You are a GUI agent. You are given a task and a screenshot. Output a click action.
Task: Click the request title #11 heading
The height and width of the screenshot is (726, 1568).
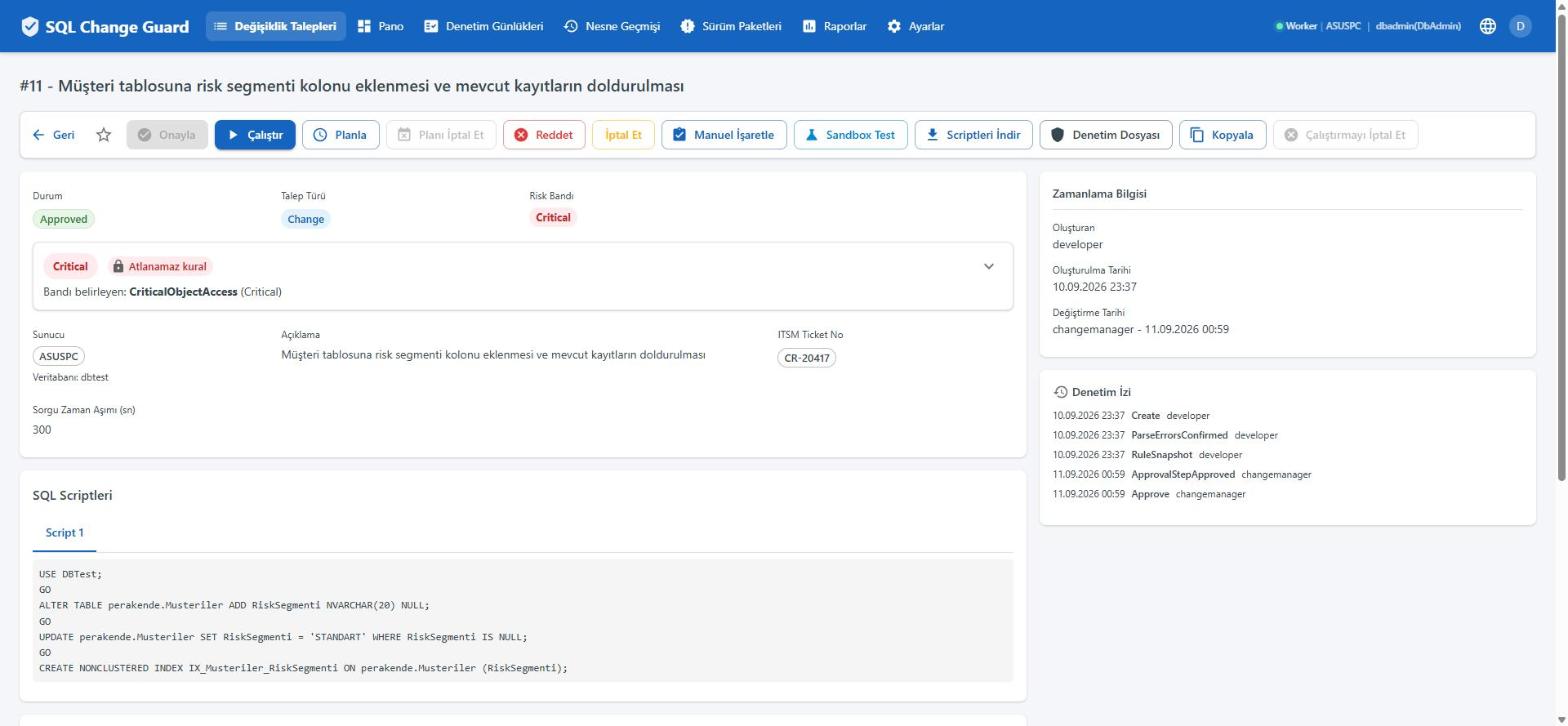tap(352, 86)
